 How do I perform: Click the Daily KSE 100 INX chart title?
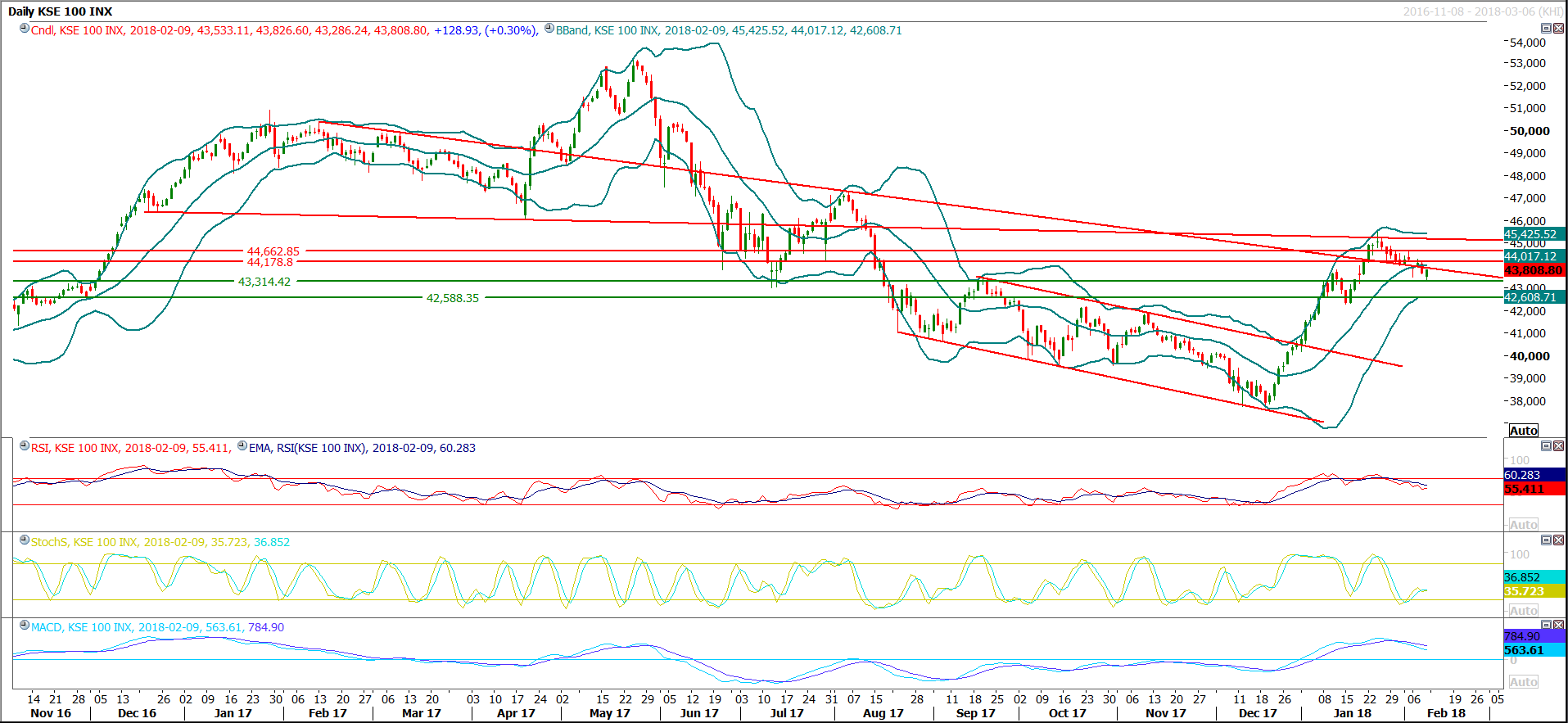click(61, 11)
